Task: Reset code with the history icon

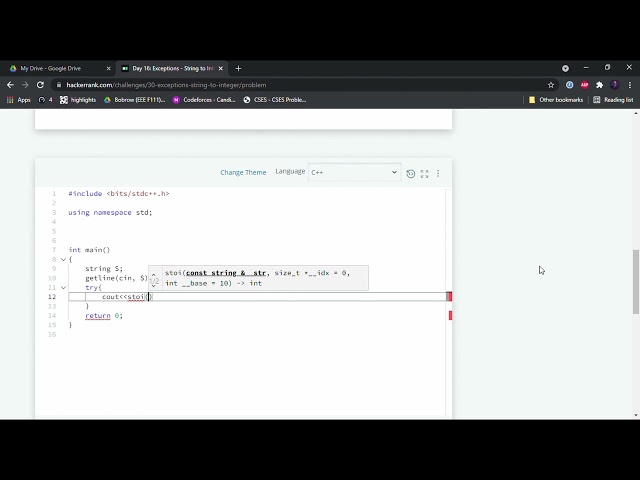Action: click(411, 173)
